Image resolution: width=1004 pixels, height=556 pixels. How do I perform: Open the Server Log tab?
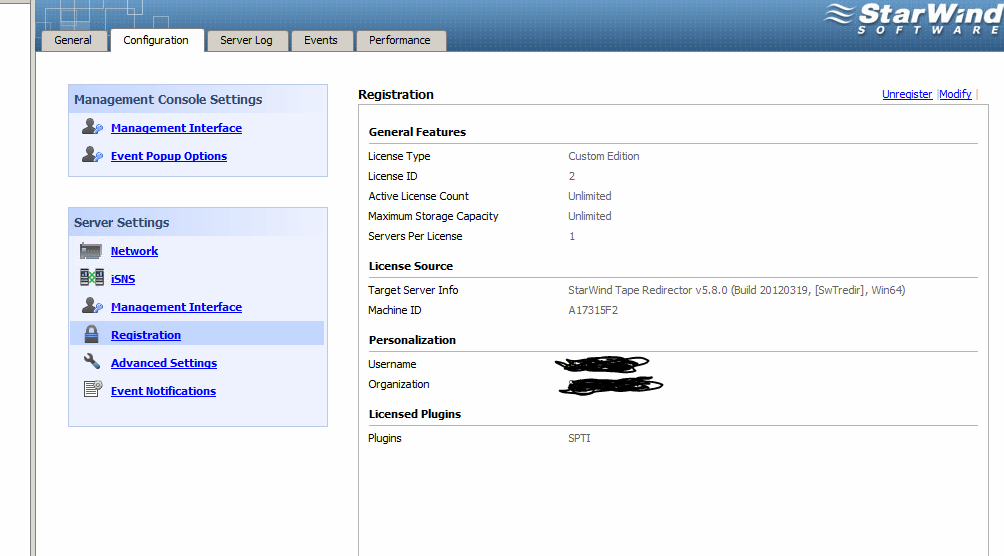pos(247,40)
